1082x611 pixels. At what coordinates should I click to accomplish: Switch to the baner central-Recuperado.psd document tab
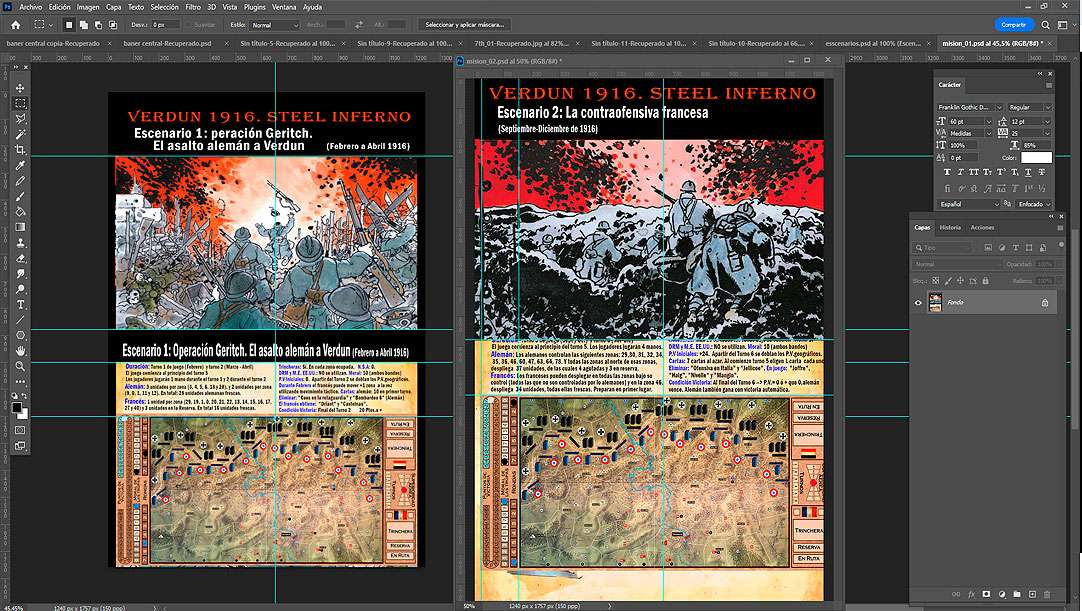coord(167,43)
